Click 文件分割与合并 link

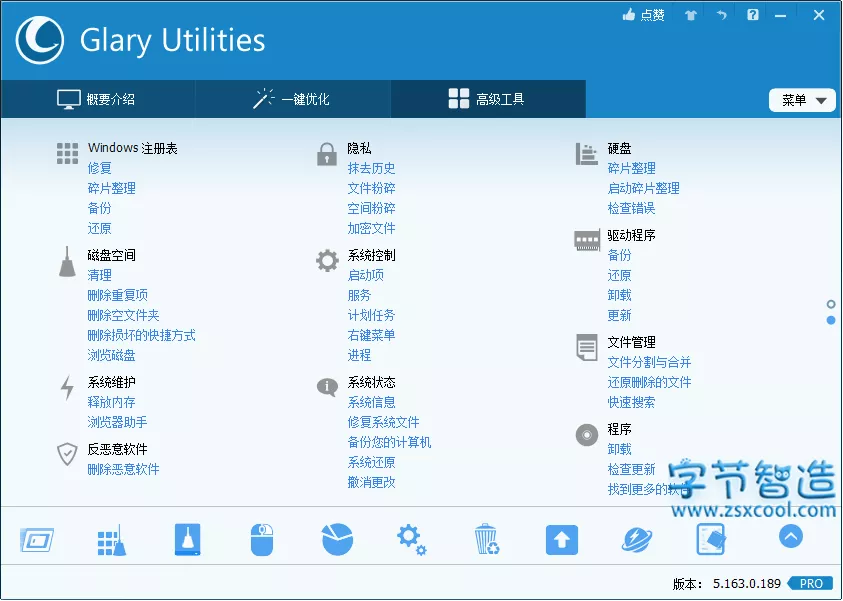pos(649,362)
